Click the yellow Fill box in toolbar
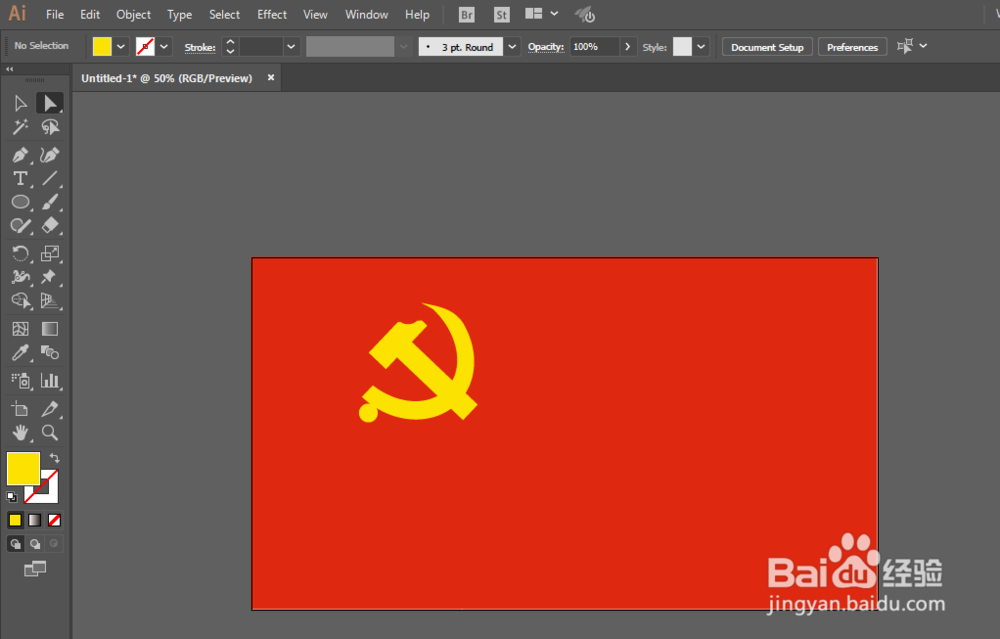 (x=23, y=469)
